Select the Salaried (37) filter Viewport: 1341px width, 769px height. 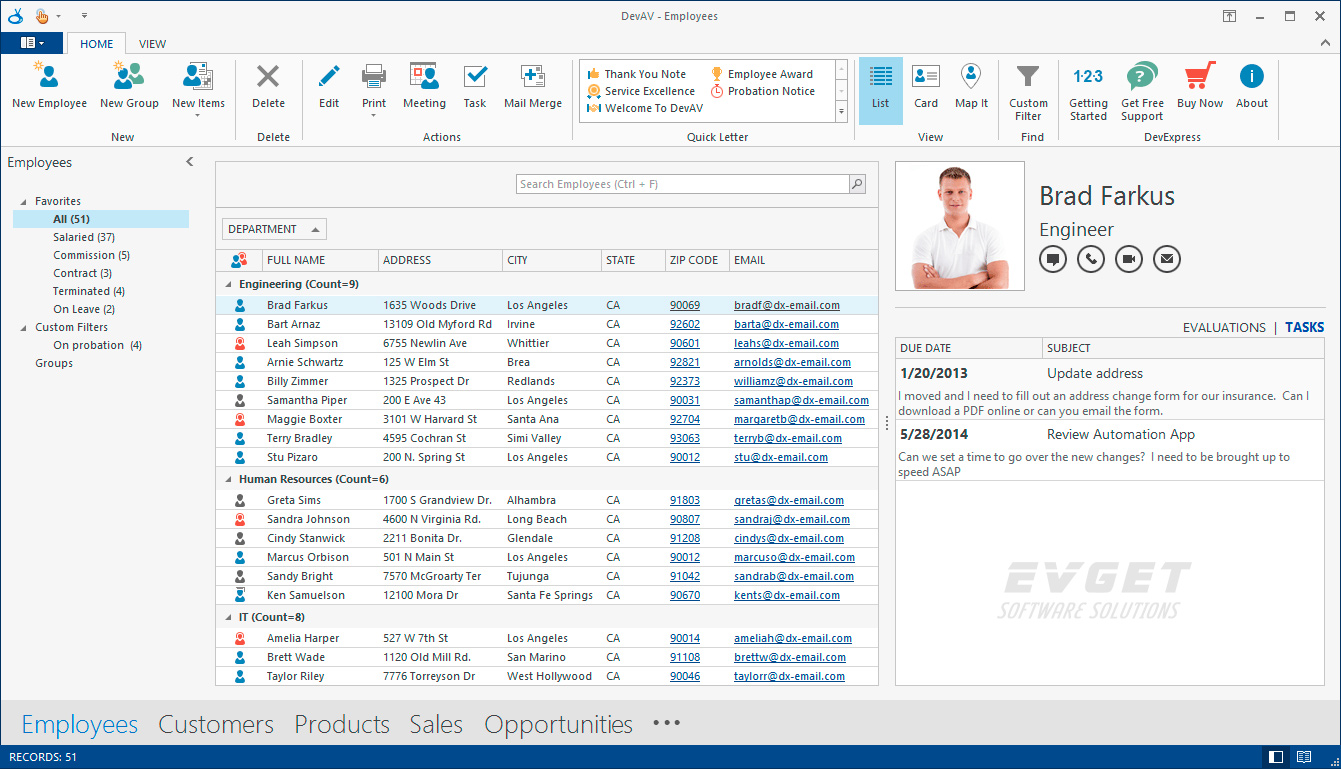coord(84,237)
